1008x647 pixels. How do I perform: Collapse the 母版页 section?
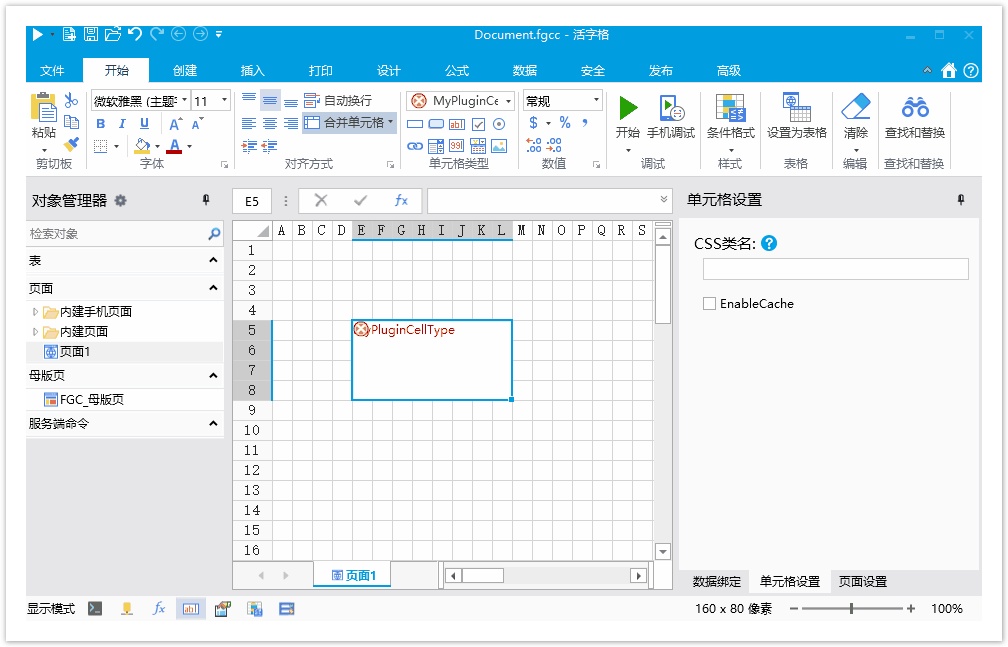tap(213, 375)
